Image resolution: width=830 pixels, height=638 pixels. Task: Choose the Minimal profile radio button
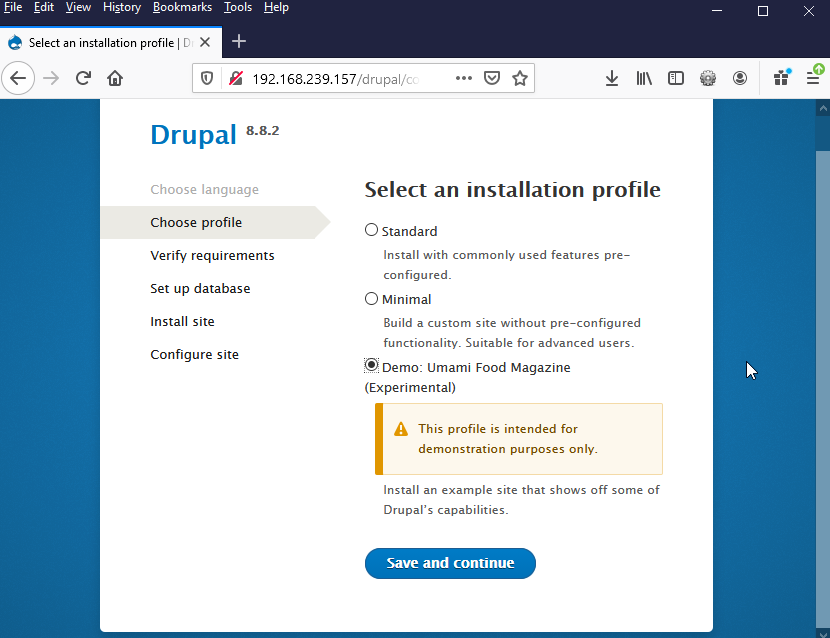372,298
